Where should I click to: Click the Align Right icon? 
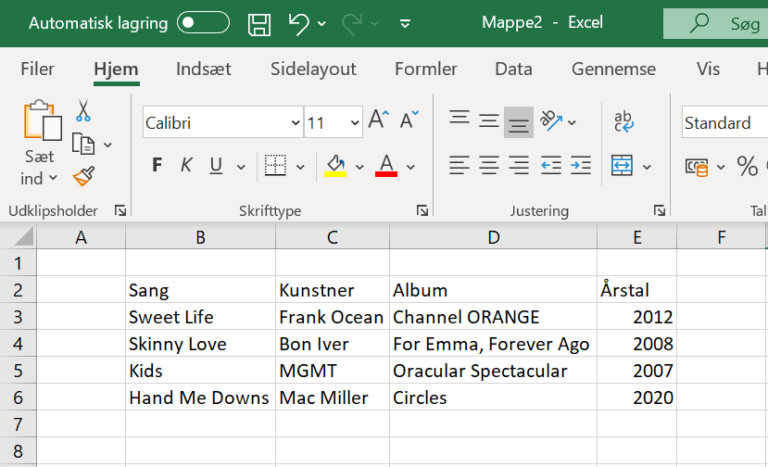[x=518, y=166]
